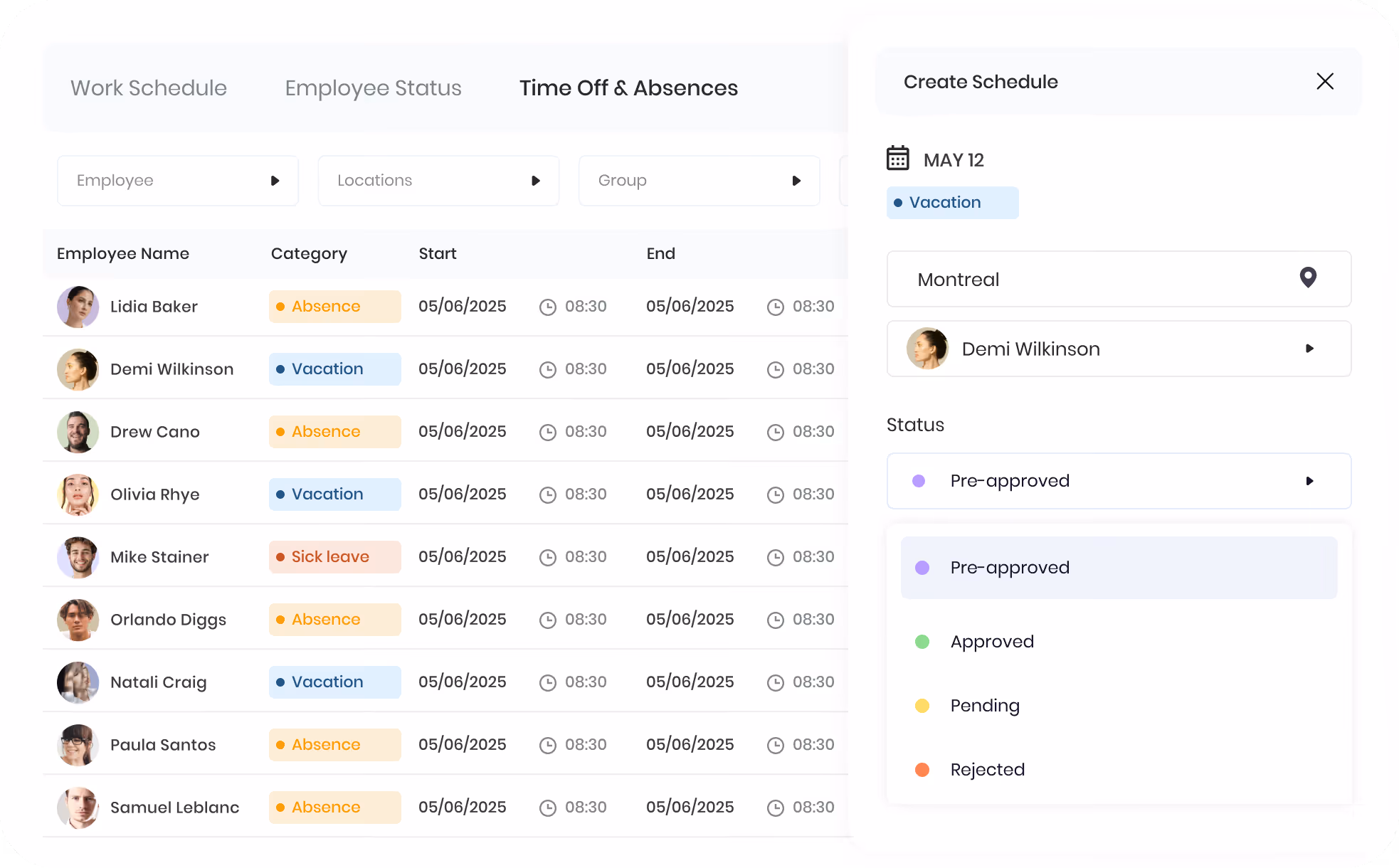Click the Vacation tag under MAY 12

coord(952,203)
